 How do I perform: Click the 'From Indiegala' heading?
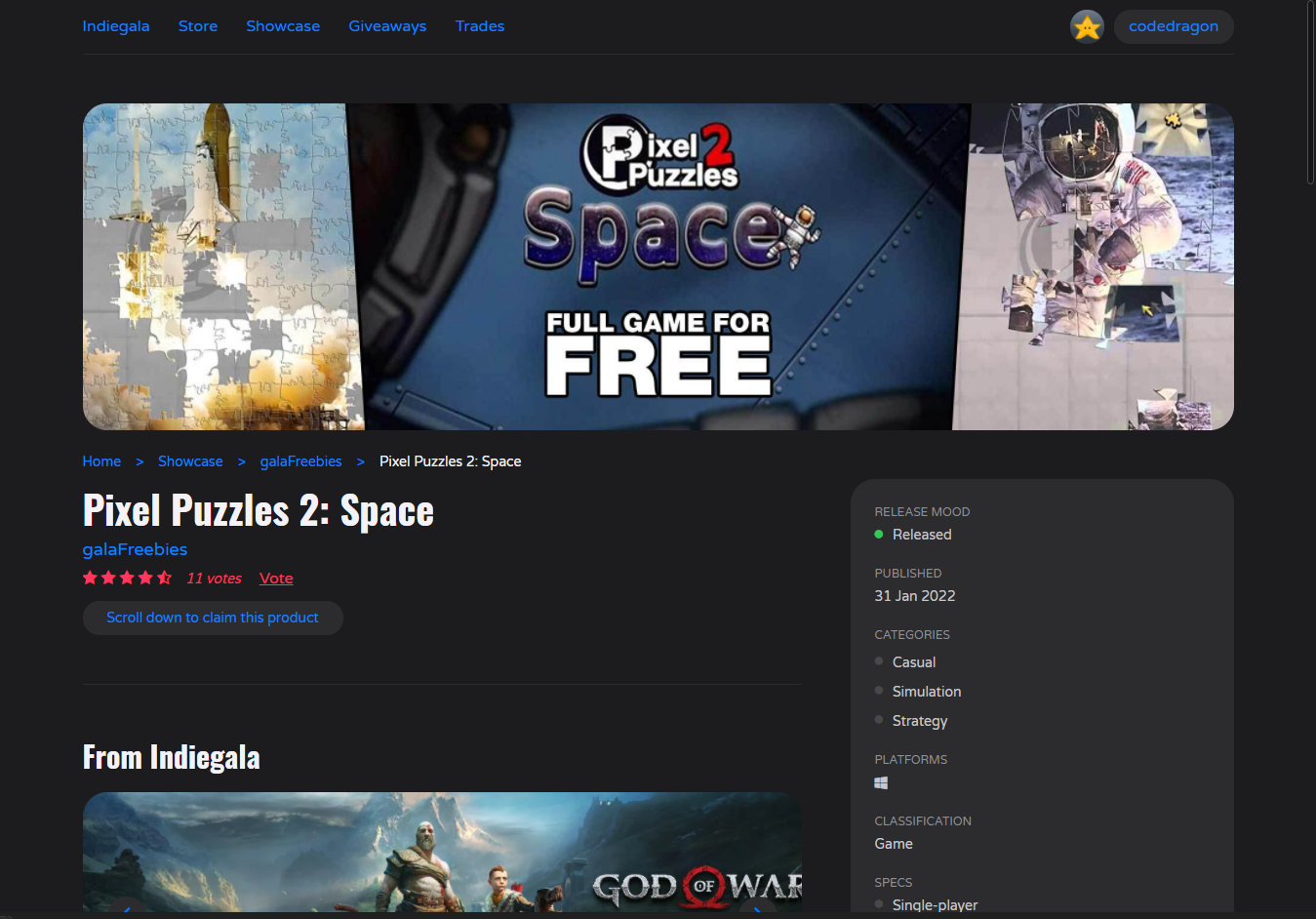point(172,757)
